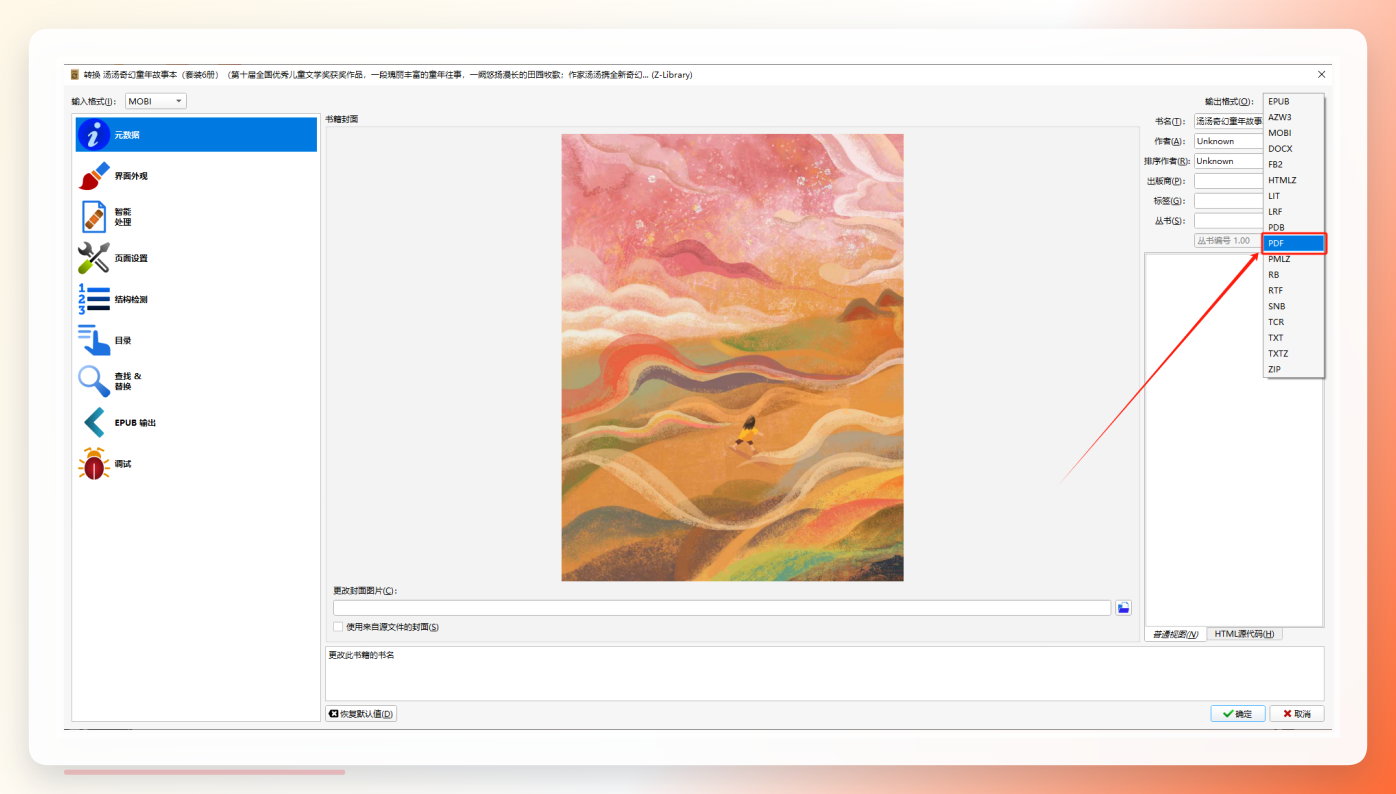Go to 页面设置 tools icon
This screenshot has width=1396, height=794.
[x=94, y=258]
